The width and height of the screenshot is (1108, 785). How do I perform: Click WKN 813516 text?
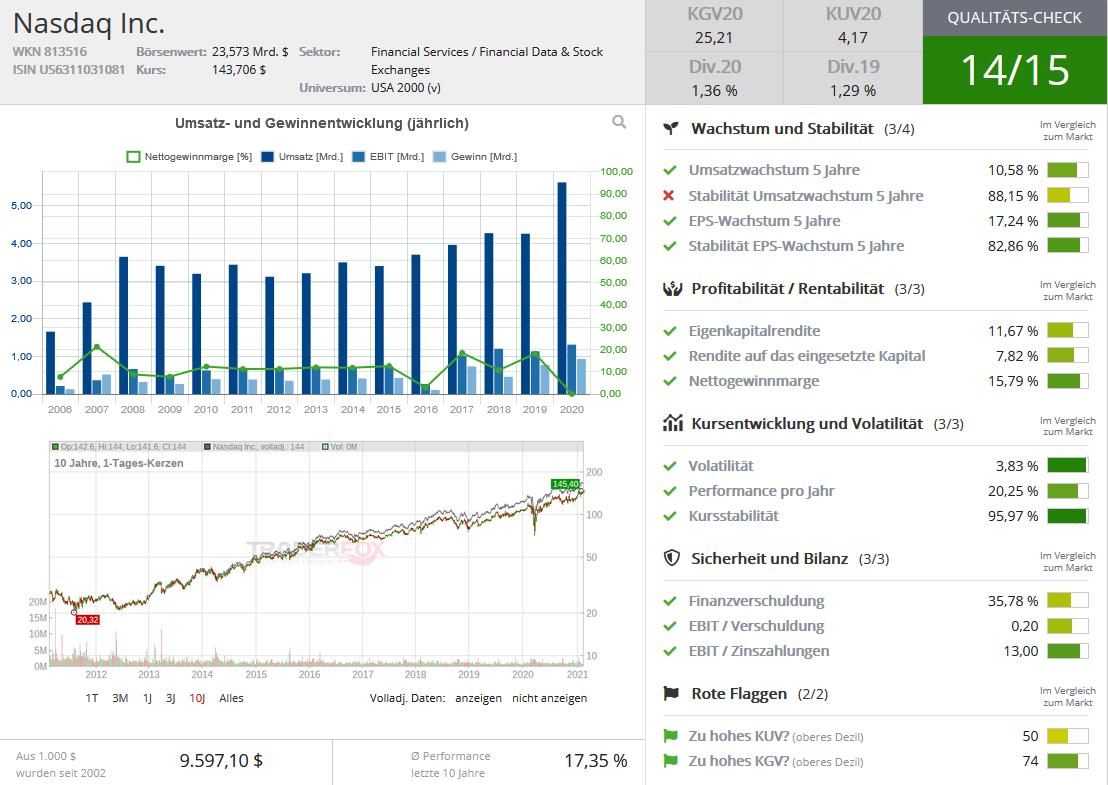[x=49, y=52]
